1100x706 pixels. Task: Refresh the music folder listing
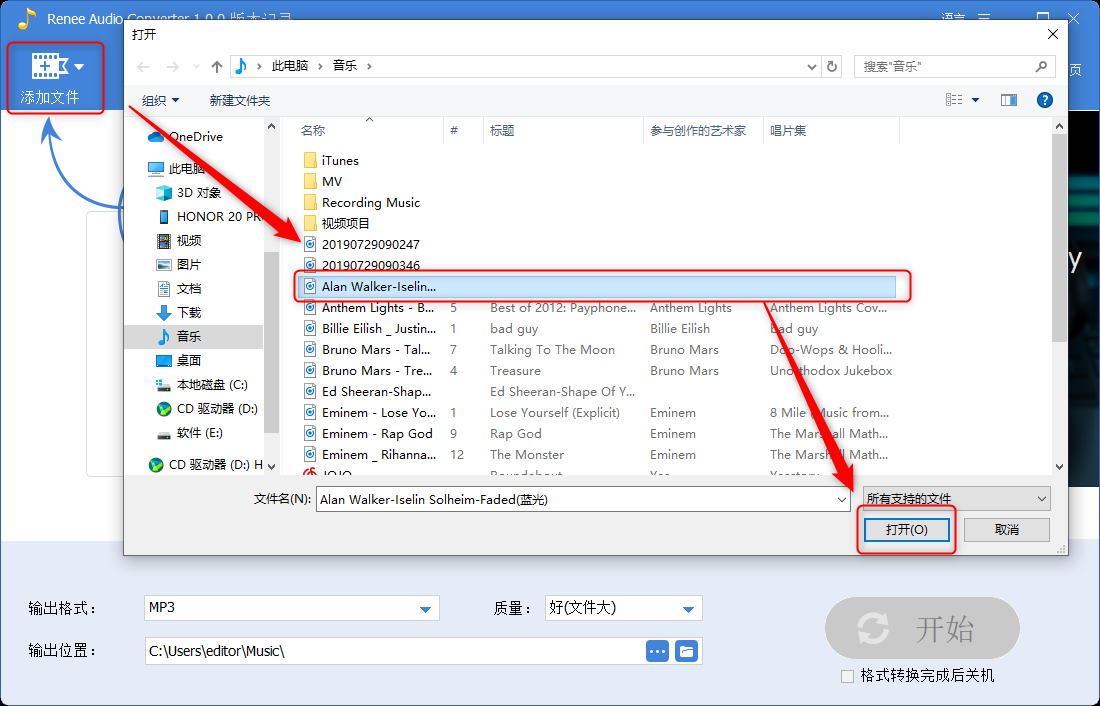832,66
